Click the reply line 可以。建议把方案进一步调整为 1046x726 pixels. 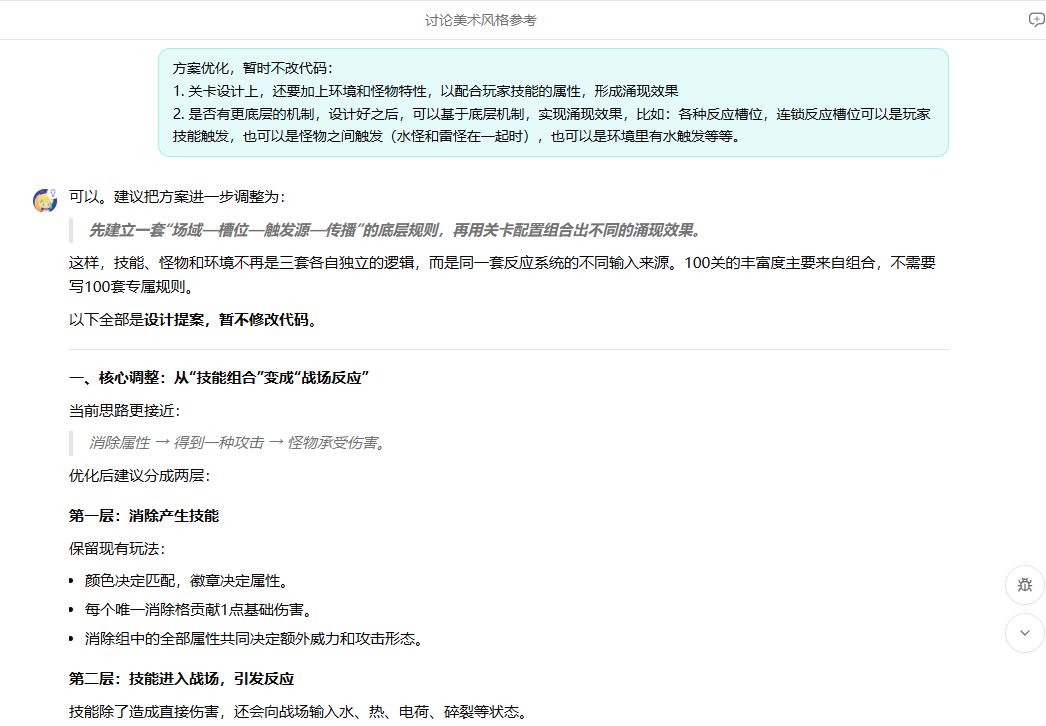coord(177,197)
